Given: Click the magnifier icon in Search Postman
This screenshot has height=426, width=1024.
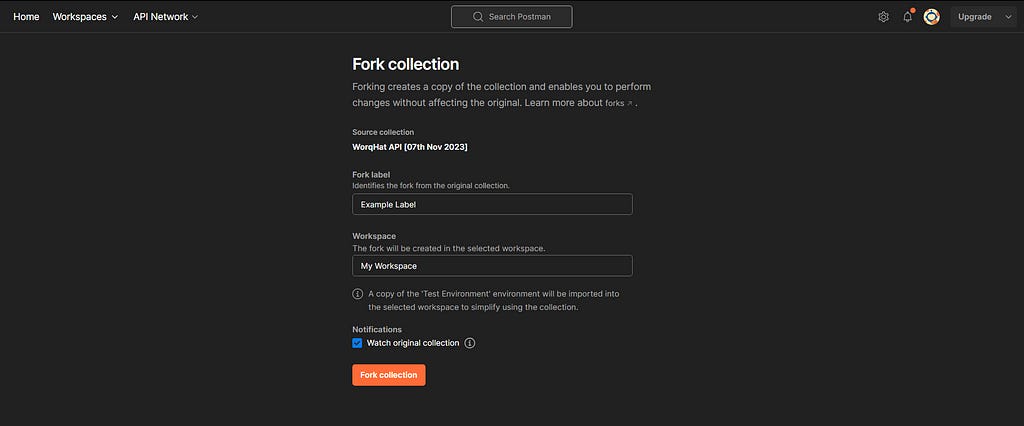Looking at the screenshot, I should pyautogui.click(x=478, y=17).
